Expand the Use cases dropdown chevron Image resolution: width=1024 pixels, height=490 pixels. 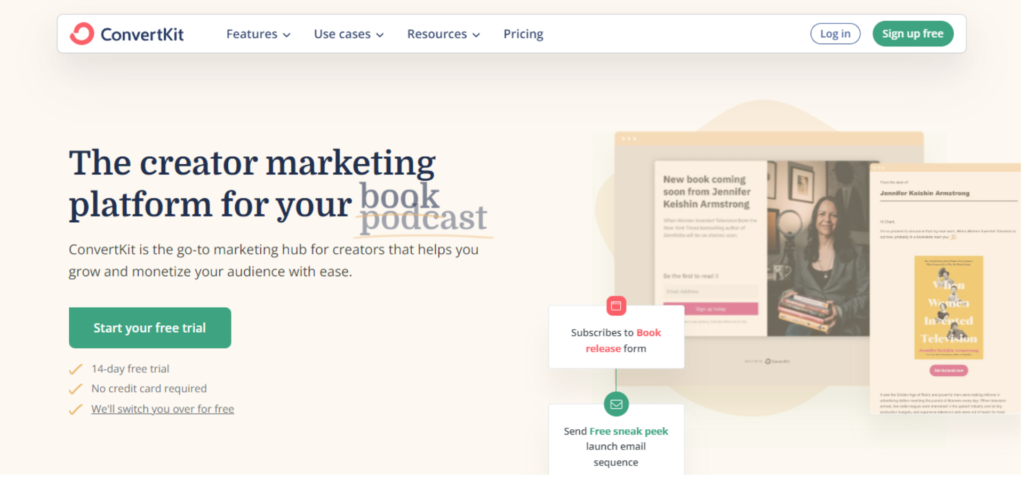pyautogui.click(x=379, y=35)
